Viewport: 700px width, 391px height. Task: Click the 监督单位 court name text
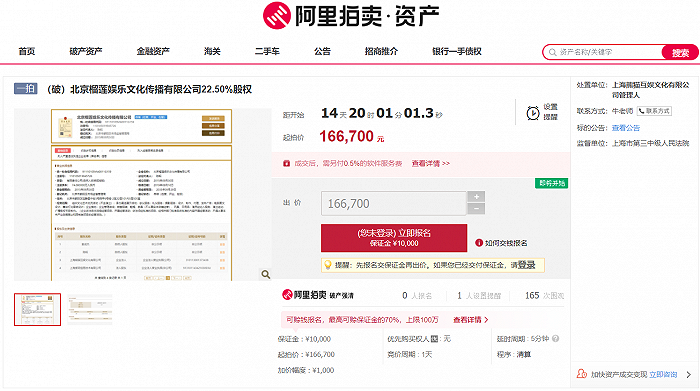tap(650, 143)
